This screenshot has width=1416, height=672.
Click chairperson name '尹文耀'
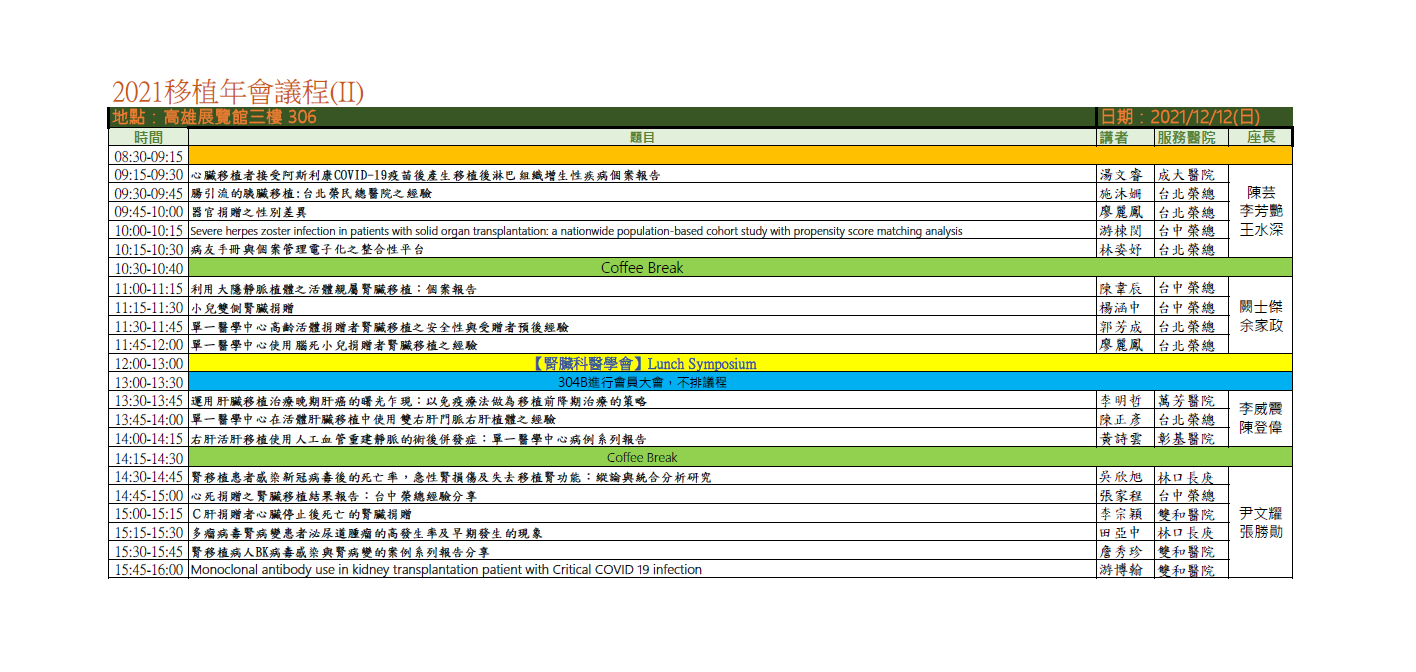pyautogui.click(x=1261, y=513)
